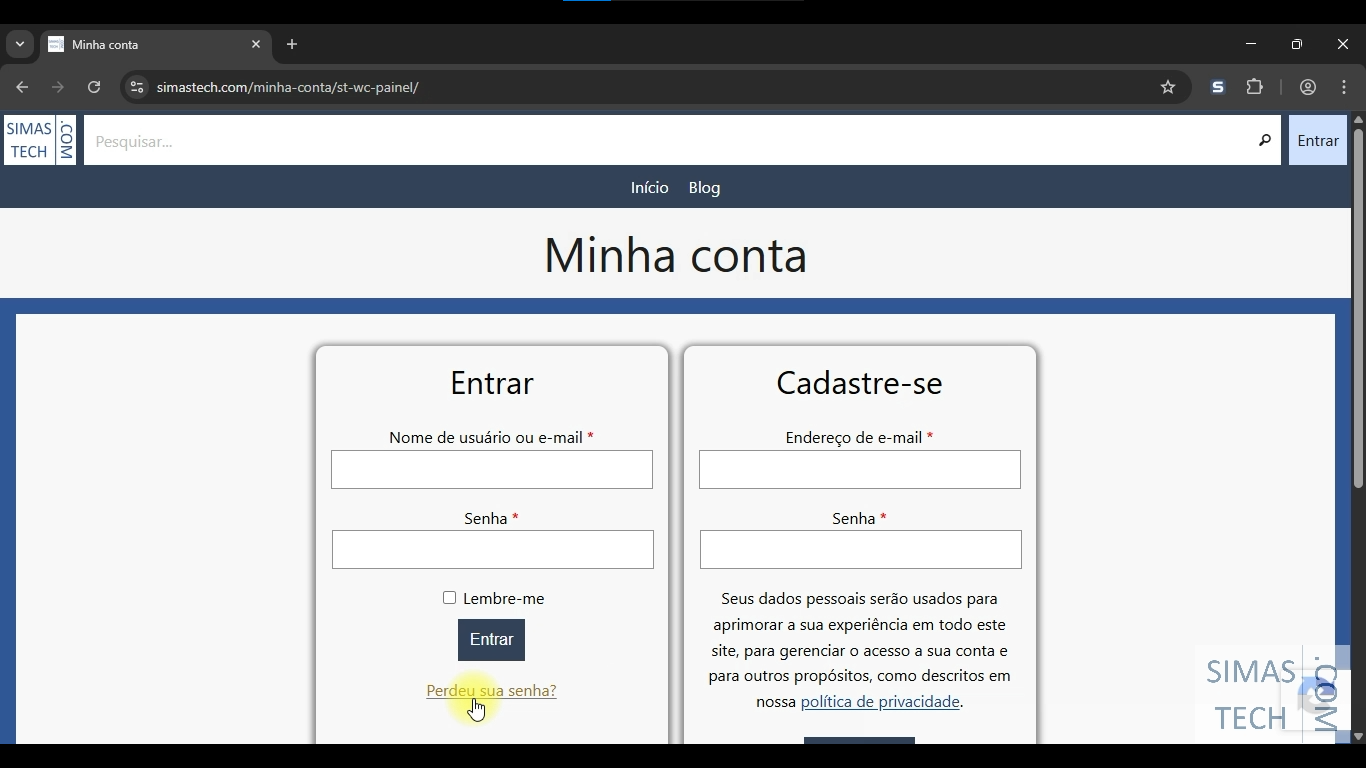The width and height of the screenshot is (1366, 768).
Task: Open tab search dropdown arrow
Action: (20, 44)
